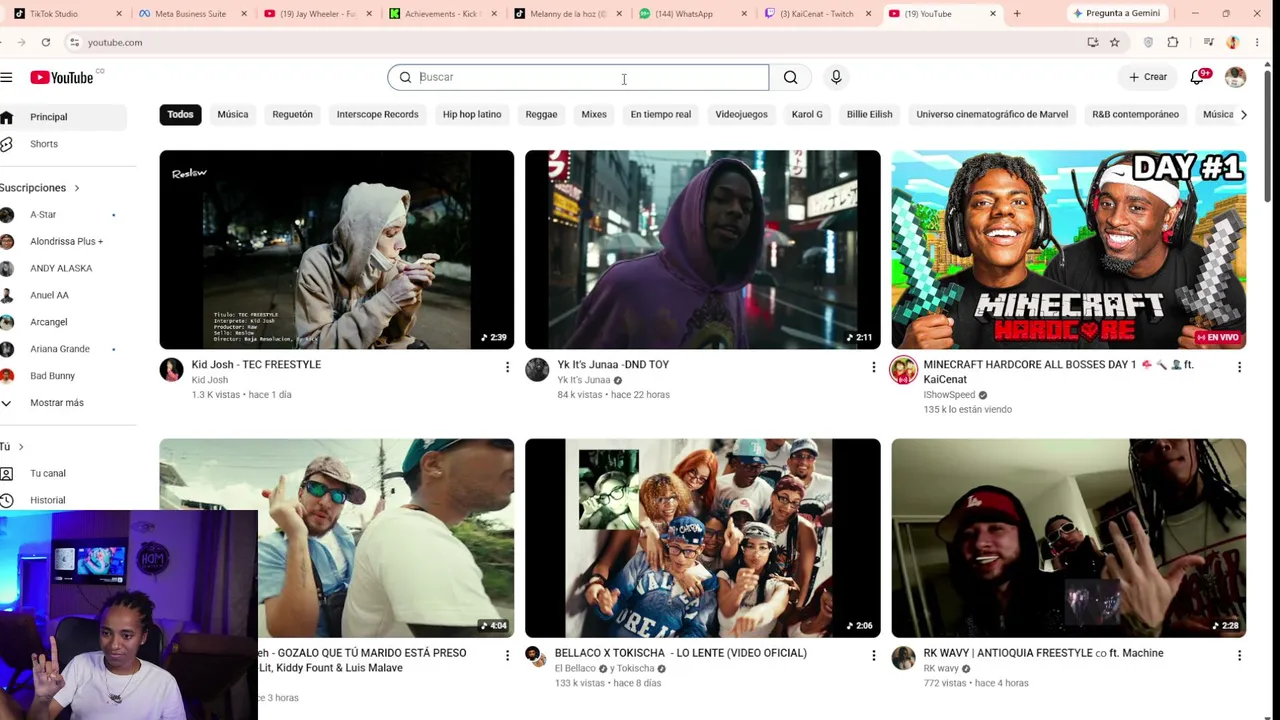The image size is (1280, 720).
Task: Open BELLACO X TOKISCHA LO LENTE title
Action: 681,653
